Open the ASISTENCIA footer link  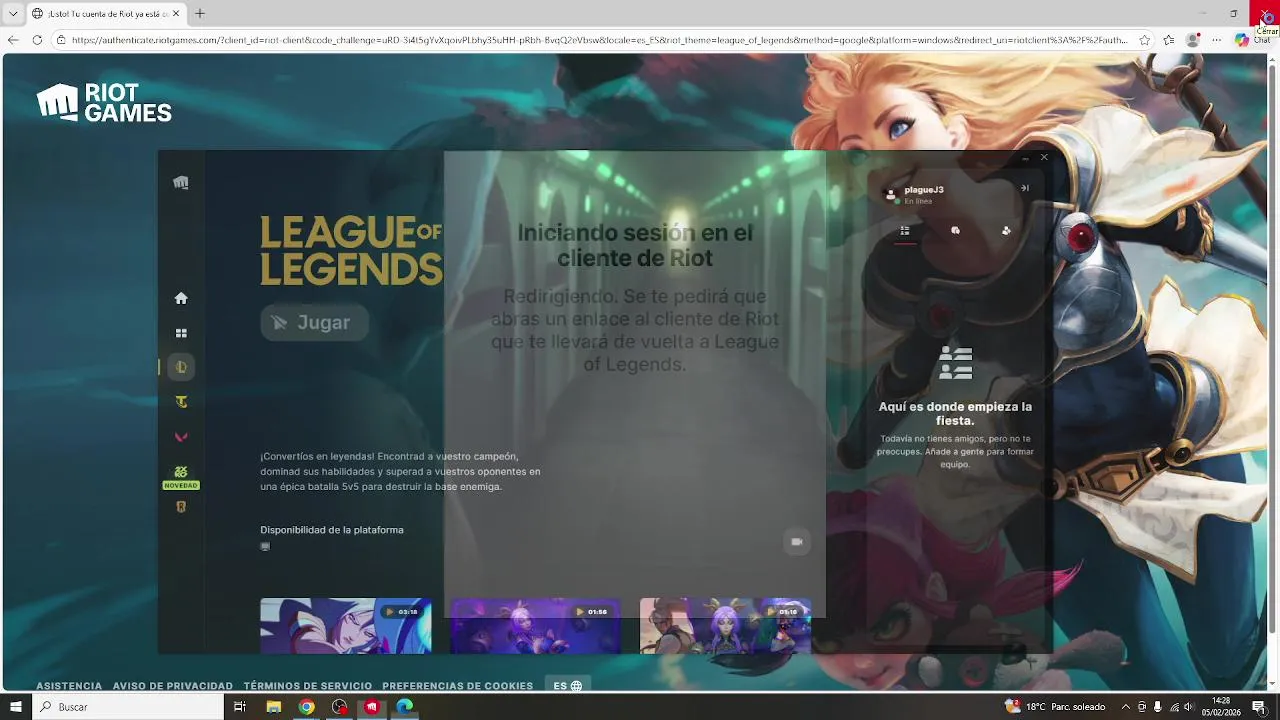pyautogui.click(x=69, y=686)
